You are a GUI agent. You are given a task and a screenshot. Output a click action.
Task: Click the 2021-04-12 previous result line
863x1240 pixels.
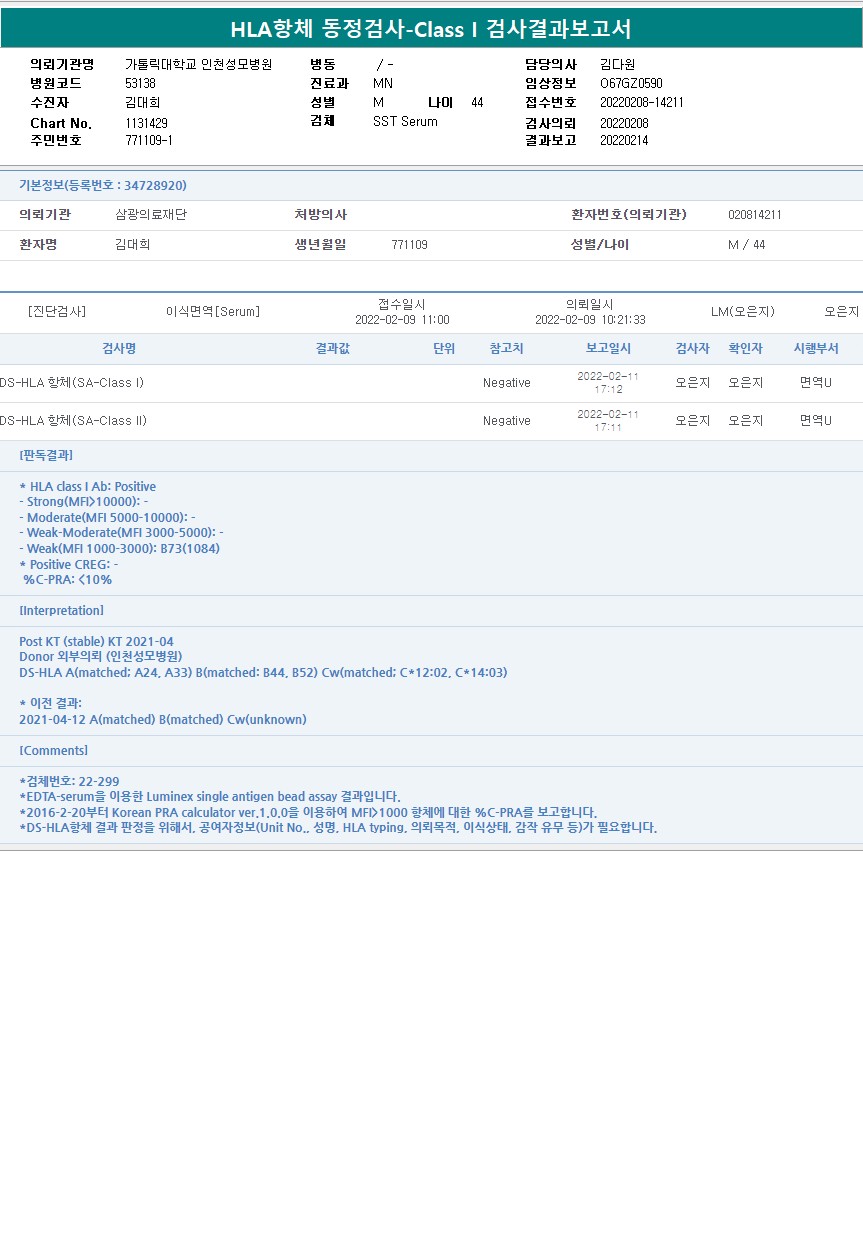163,719
